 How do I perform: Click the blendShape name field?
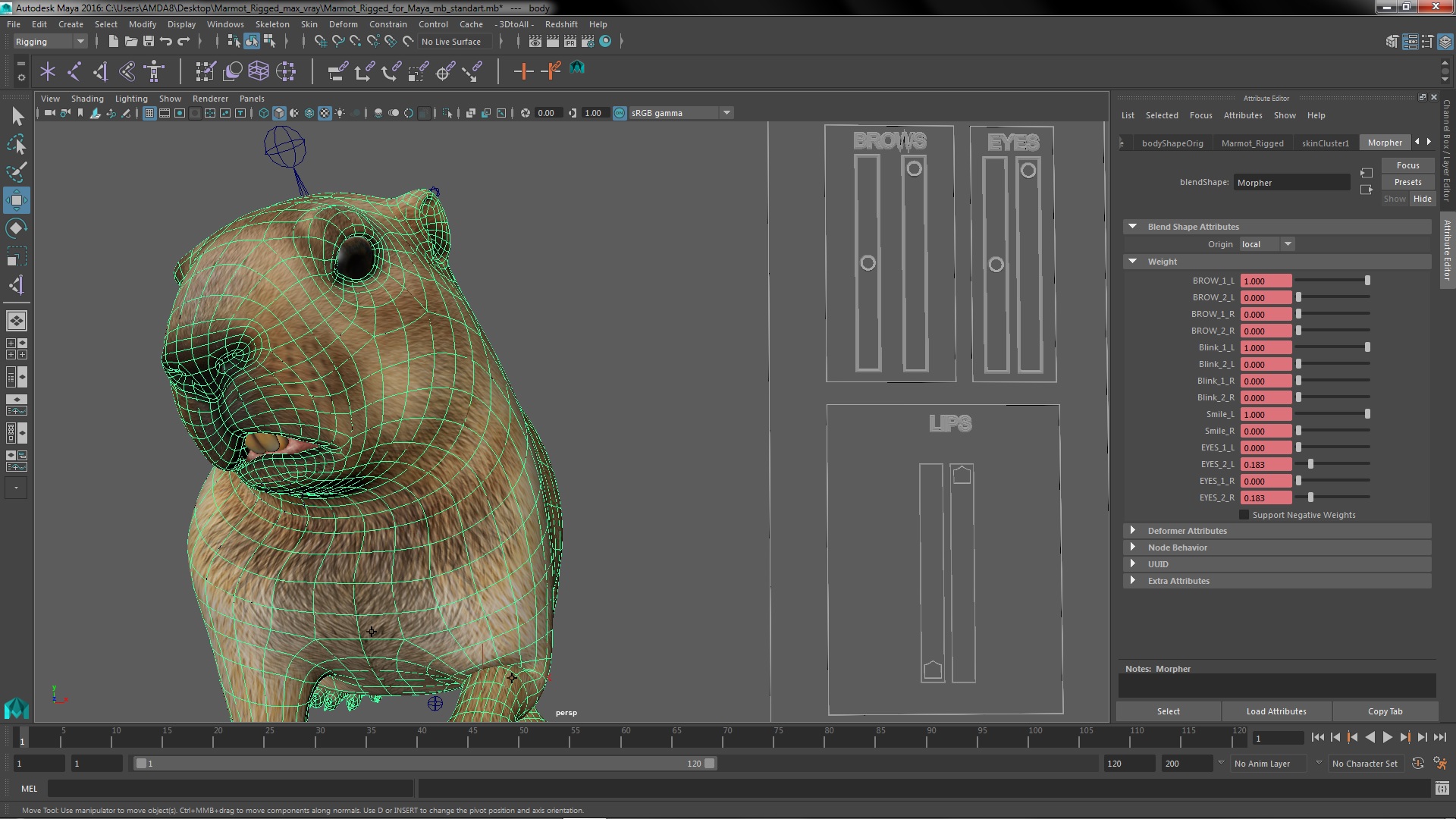(x=1291, y=183)
